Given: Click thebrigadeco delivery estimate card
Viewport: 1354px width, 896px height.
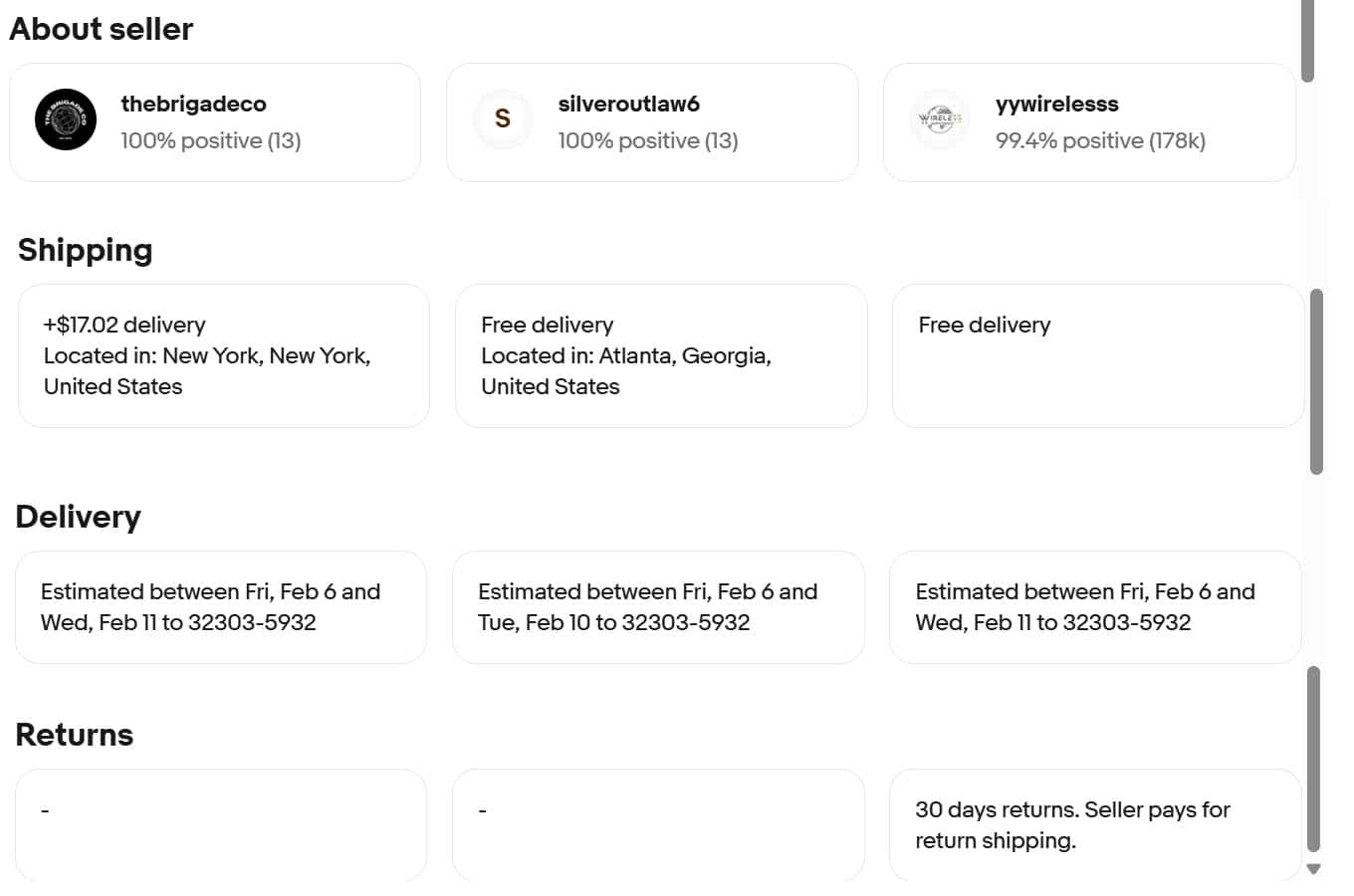Looking at the screenshot, I should (x=221, y=607).
